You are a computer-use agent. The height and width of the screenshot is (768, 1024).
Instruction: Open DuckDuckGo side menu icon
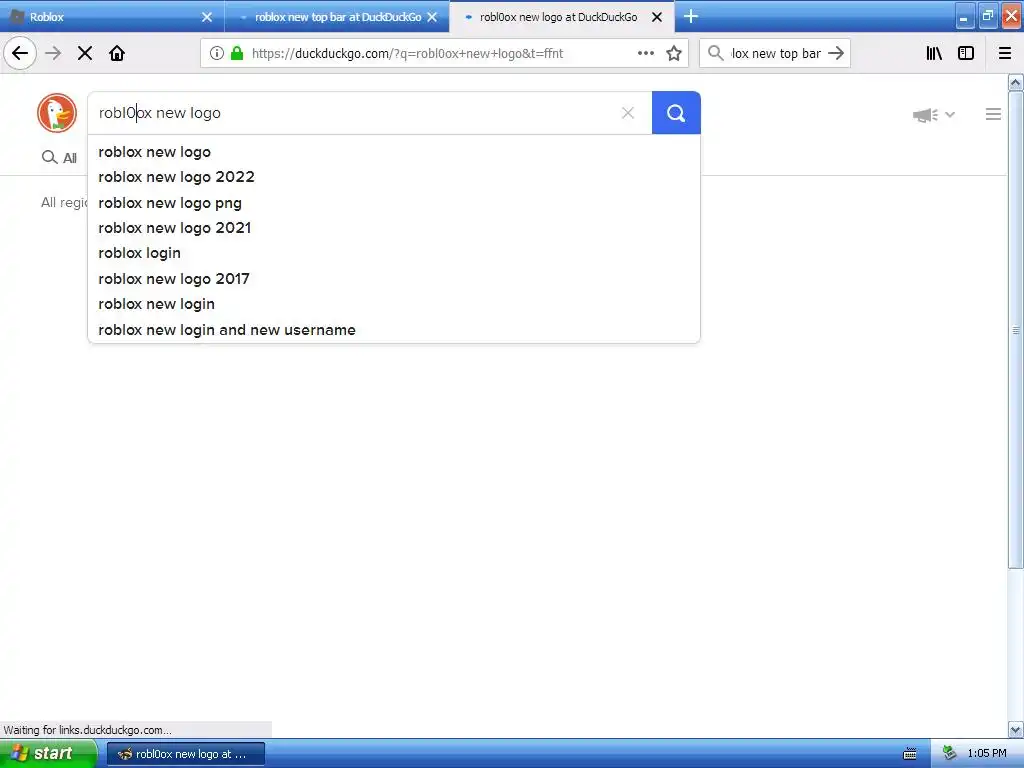coord(993,114)
